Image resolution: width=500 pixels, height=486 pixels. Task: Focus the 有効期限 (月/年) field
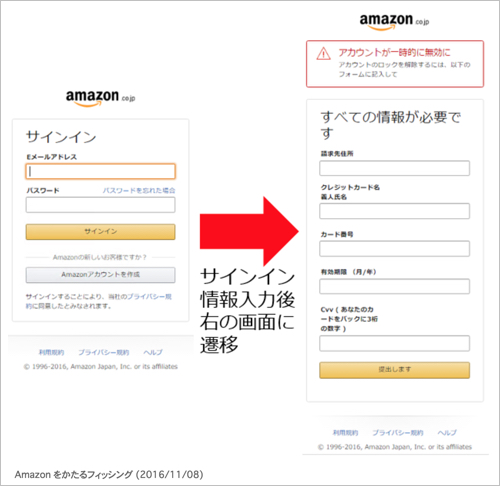coord(394,286)
